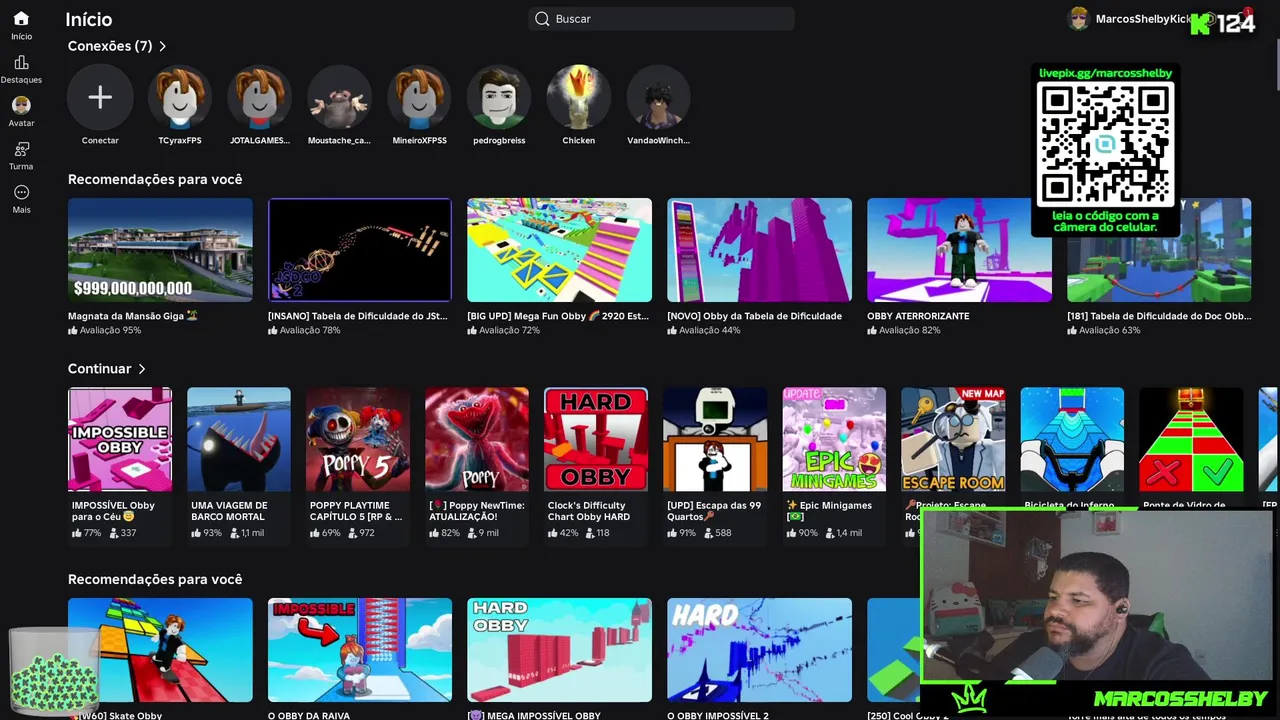Viewport: 1280px width, 720px height.
Task: Open NOVO Obby da Tabela de Dificuldade
Action: (759, 250)
